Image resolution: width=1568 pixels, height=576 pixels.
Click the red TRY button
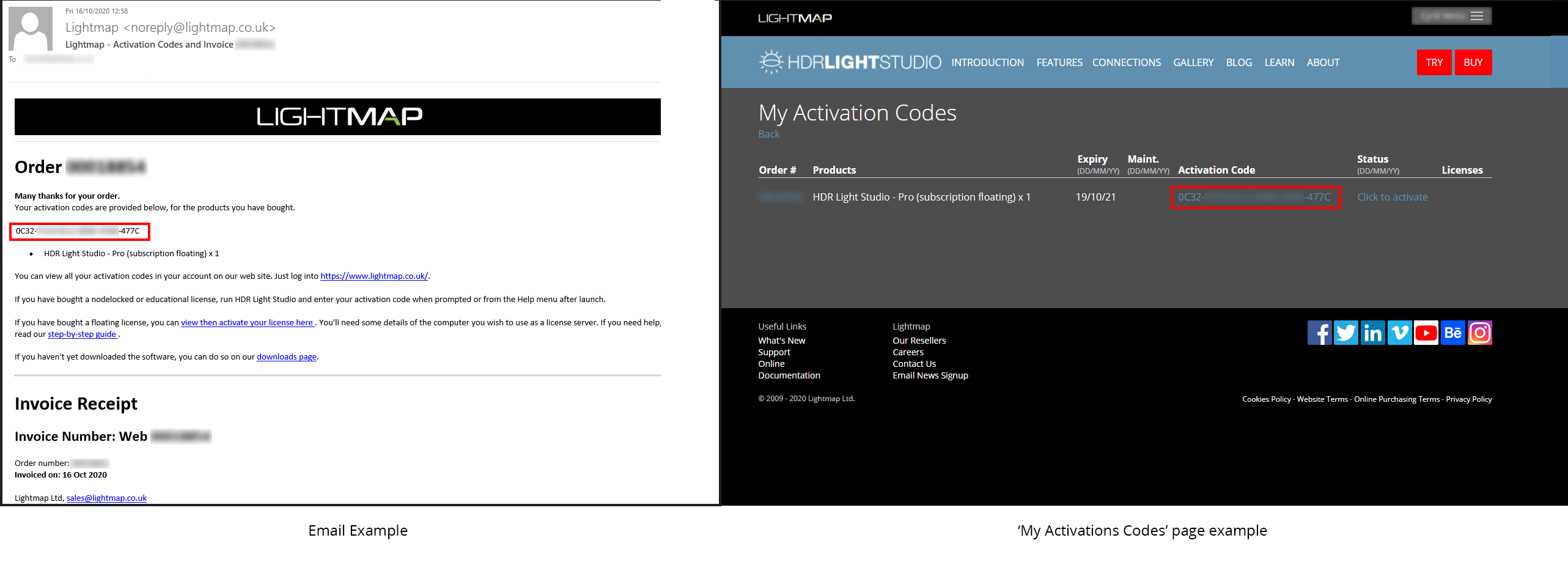point(1434,62)
